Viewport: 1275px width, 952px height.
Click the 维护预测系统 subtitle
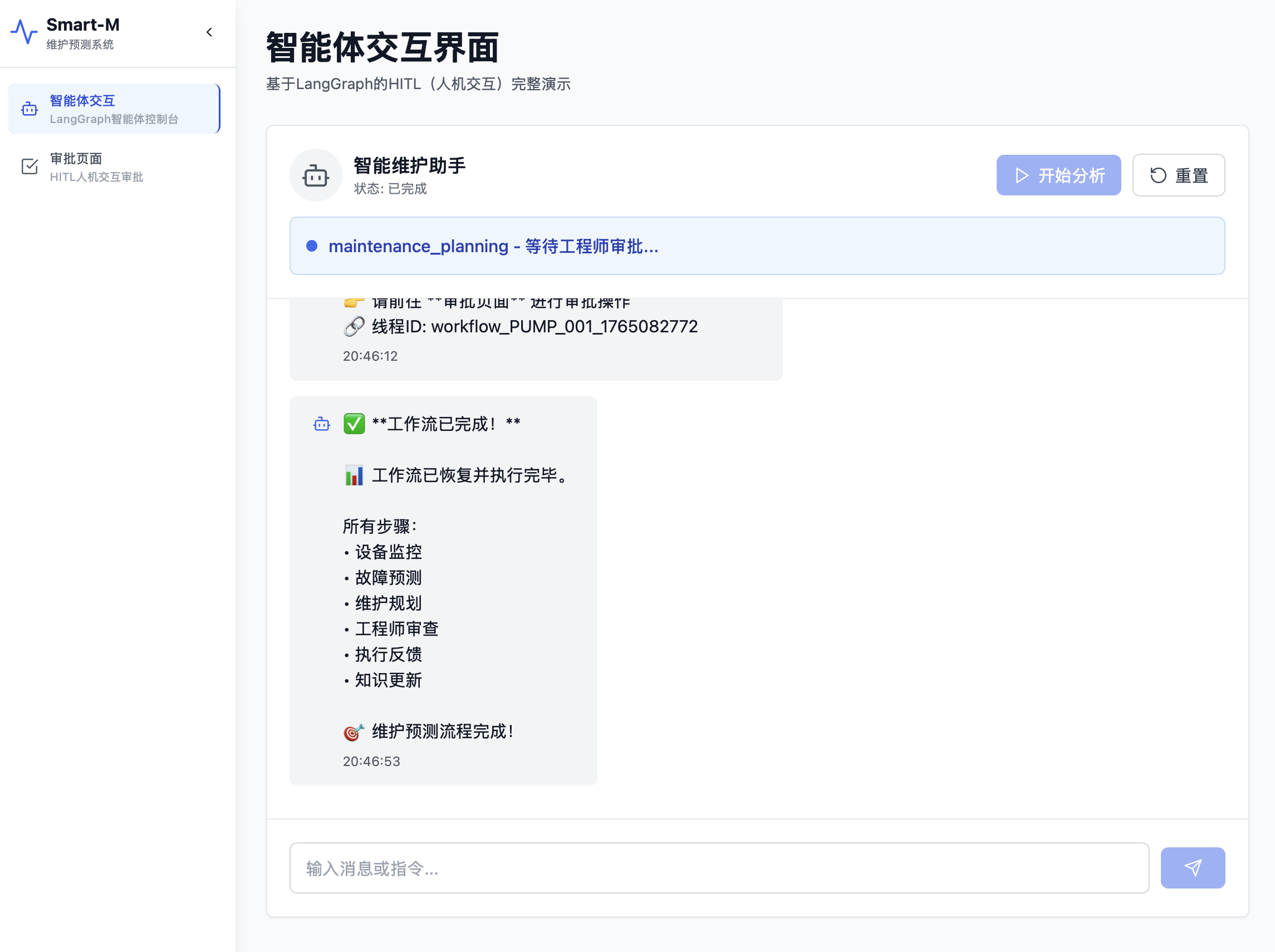[80, 45]
